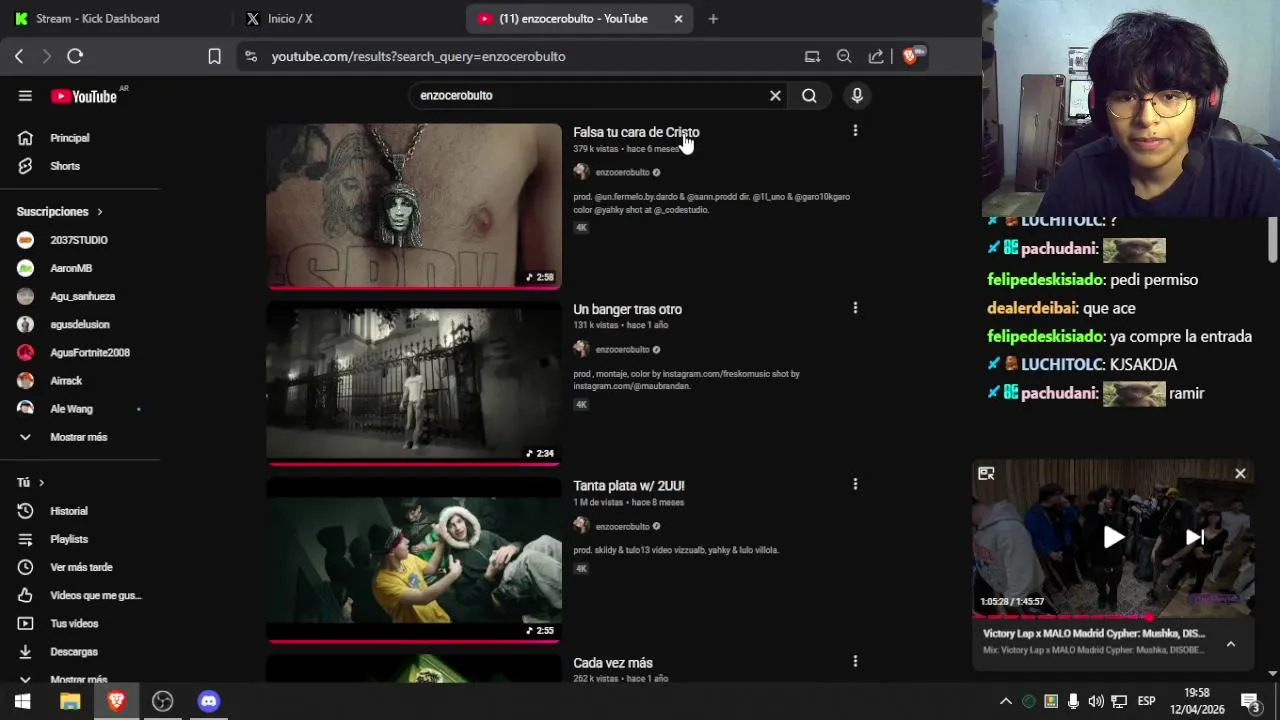Screen dimensions: 1280x720
Task: Open Windows Start menu
Action: pyautogui.click(x=23, y=701)
